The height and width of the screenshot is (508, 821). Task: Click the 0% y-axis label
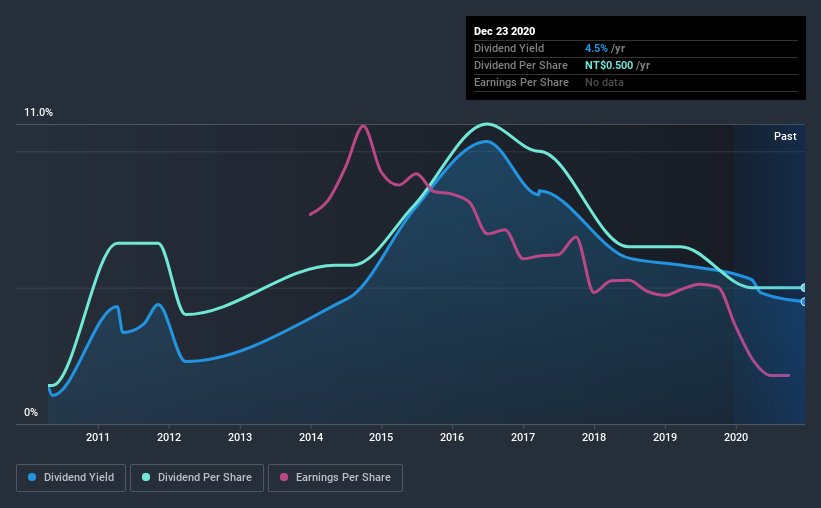point(31,413)
